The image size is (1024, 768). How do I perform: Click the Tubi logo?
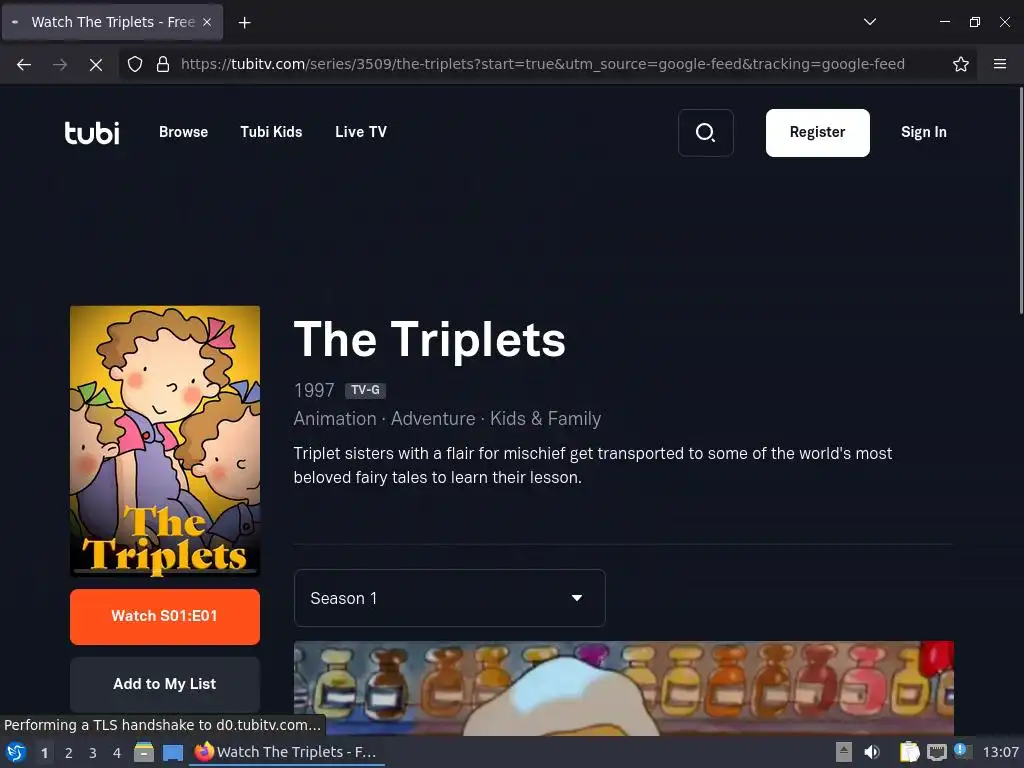coord(92,133)
